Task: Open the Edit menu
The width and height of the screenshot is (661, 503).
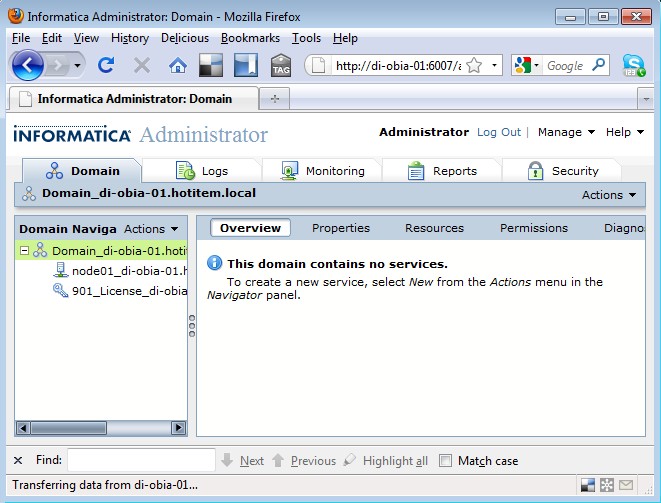Action: 52,38
